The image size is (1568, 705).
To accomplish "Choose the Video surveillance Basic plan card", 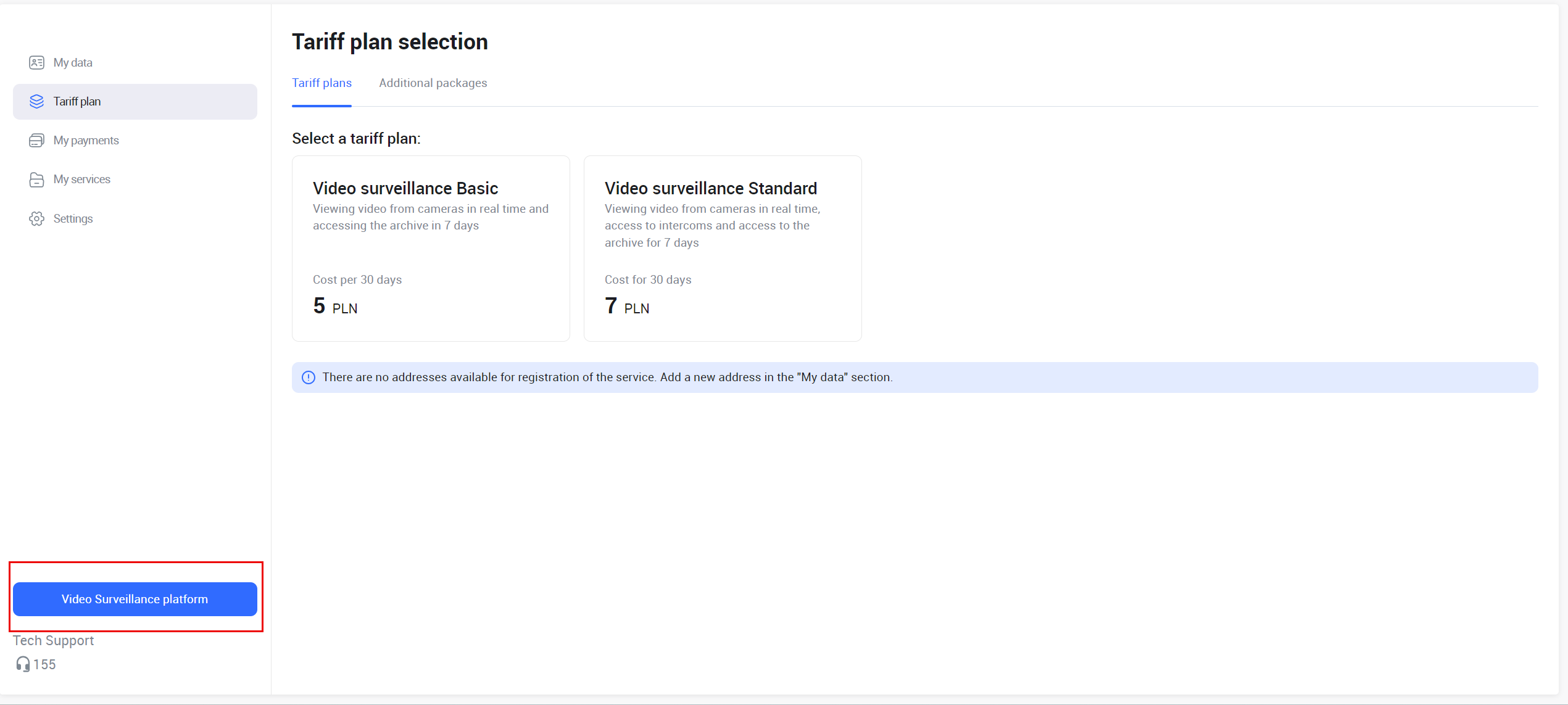I will pos(431,248).
